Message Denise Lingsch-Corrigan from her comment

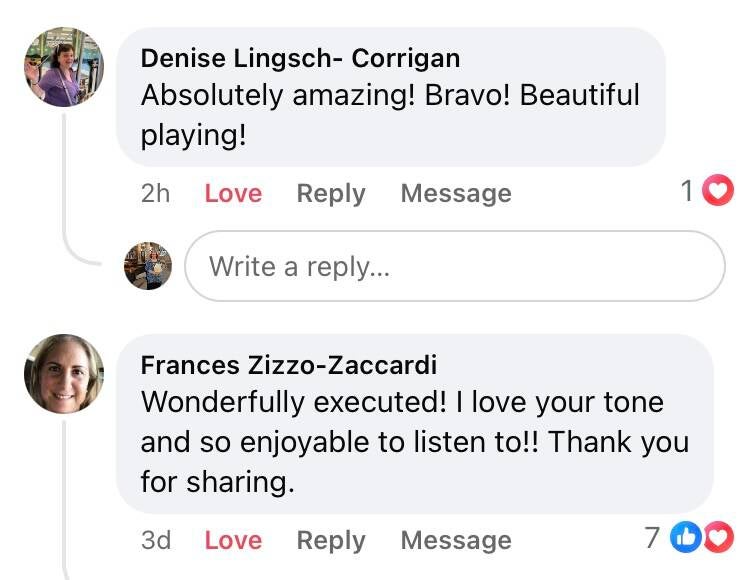[x=455, y=193]
